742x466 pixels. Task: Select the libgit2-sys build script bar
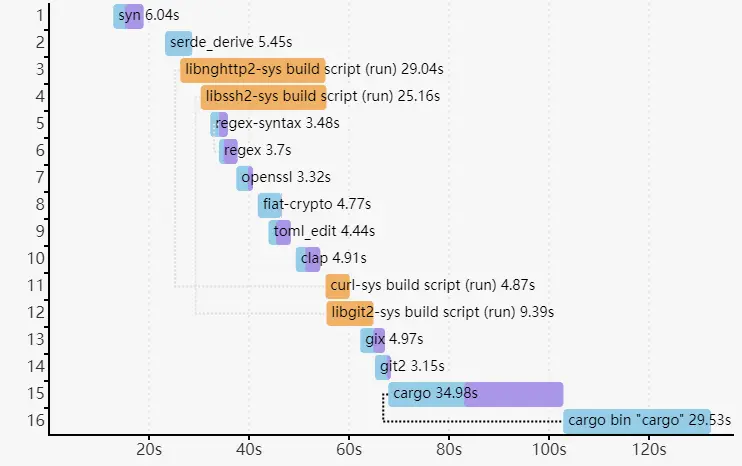350,313
